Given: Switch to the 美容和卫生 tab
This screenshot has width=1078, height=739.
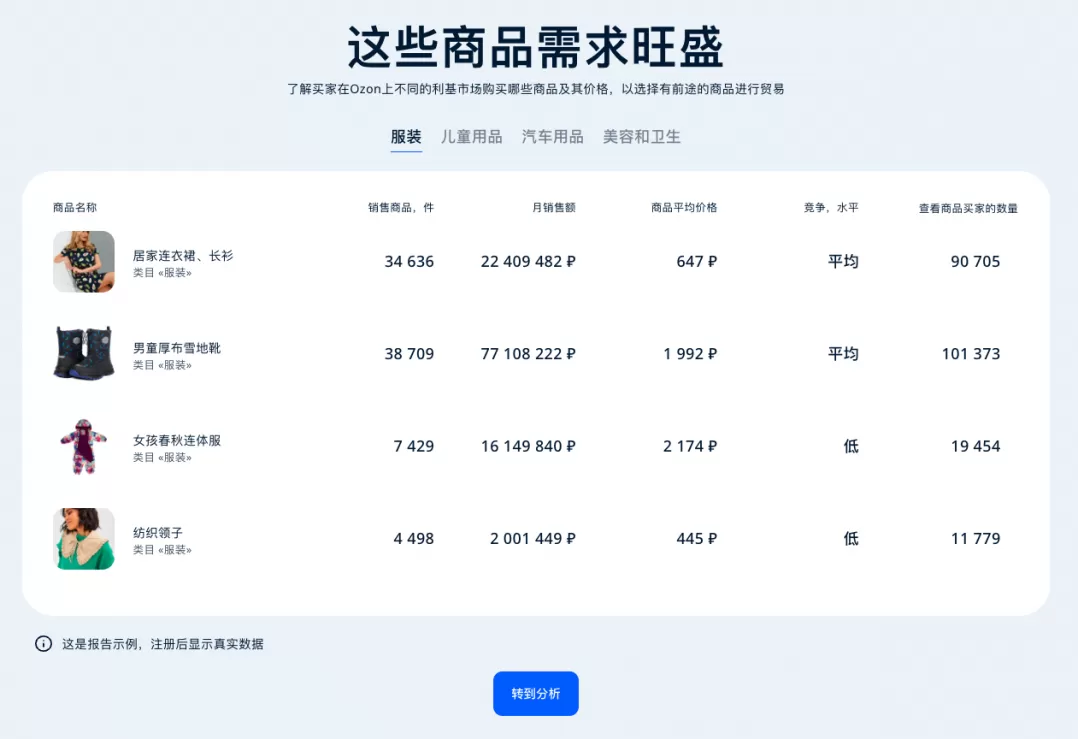Looking at the screenshot, I should pos(641,137).
